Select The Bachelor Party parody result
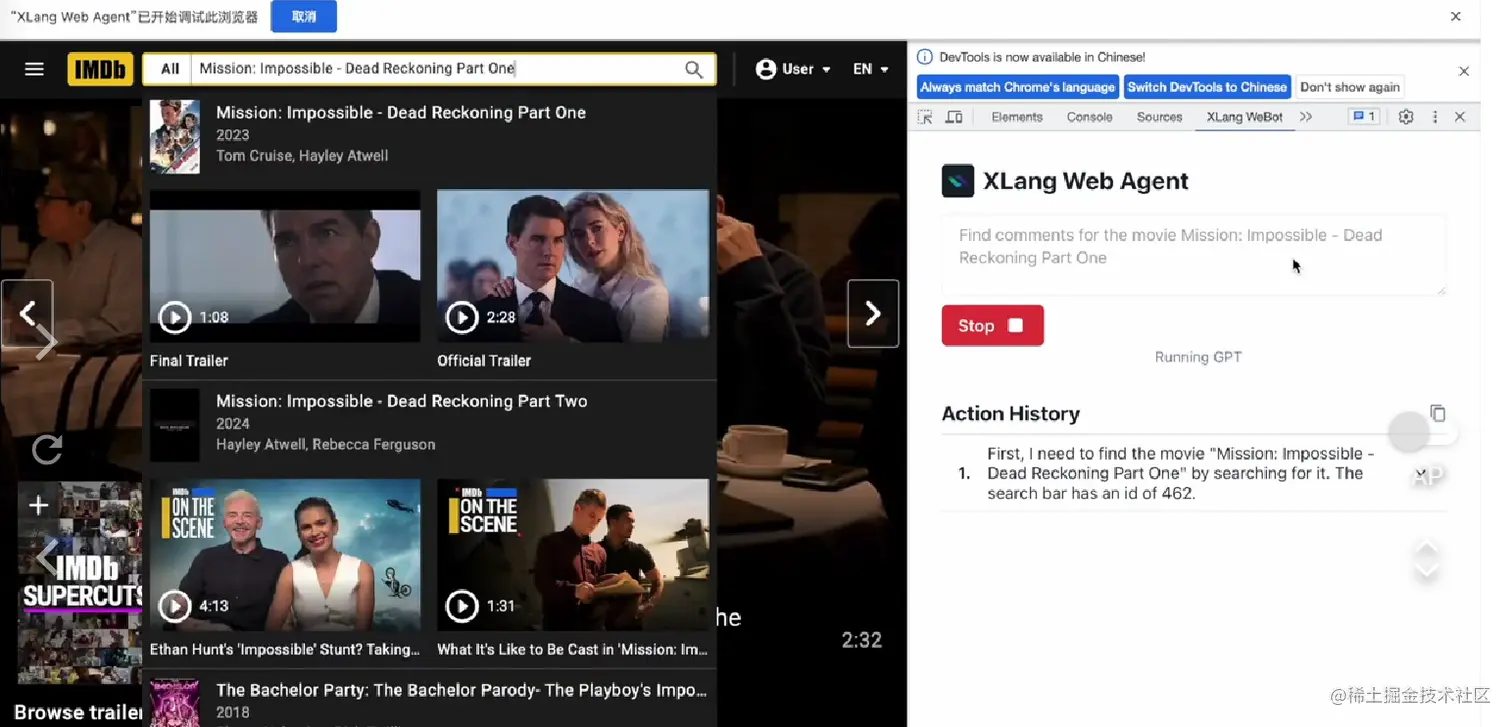This screenshot has height=727, width=1512. point(430,700)
